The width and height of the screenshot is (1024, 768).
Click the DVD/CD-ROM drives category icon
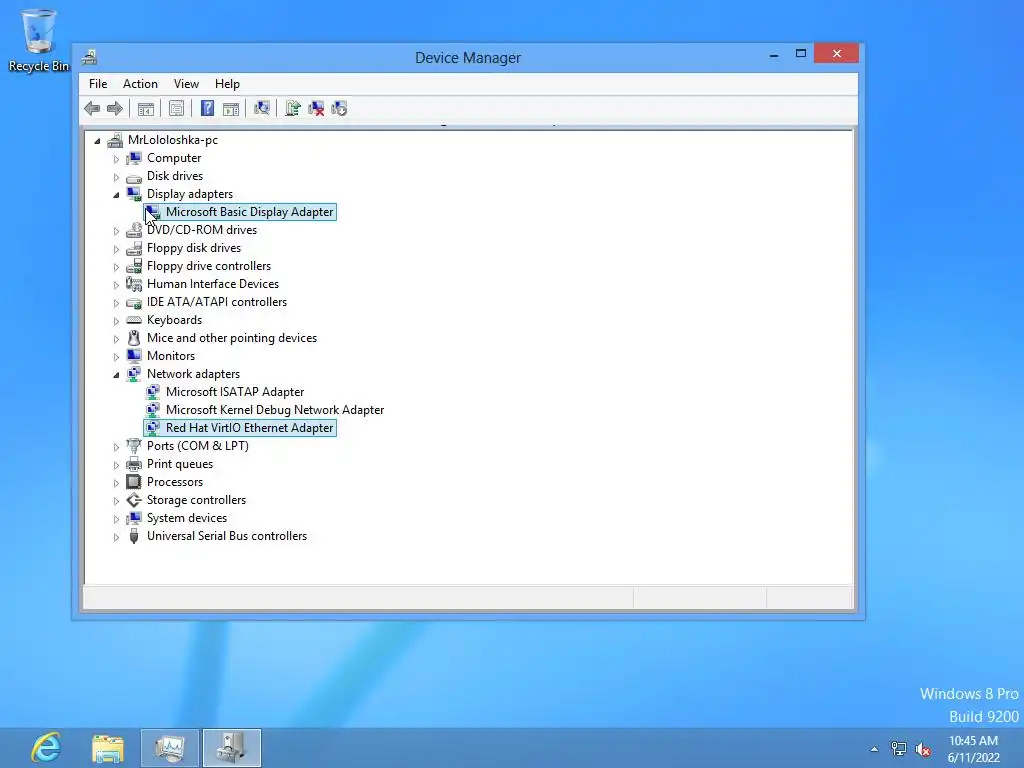[x=134, y=230]
